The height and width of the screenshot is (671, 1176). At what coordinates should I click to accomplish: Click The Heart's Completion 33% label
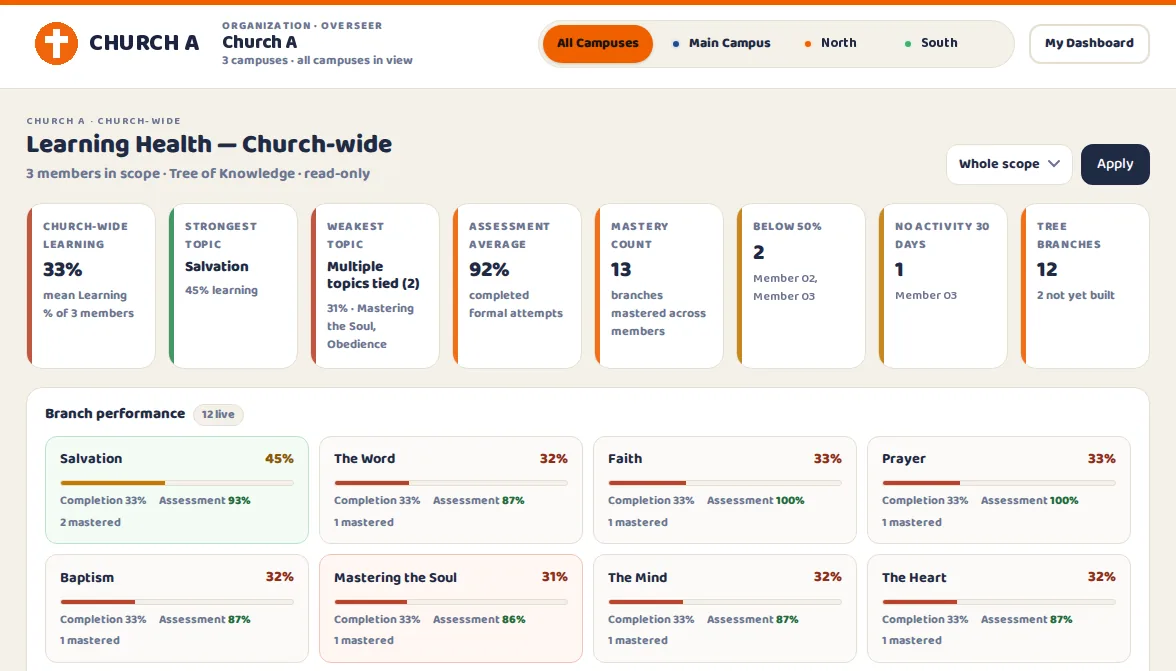[925, 619]
